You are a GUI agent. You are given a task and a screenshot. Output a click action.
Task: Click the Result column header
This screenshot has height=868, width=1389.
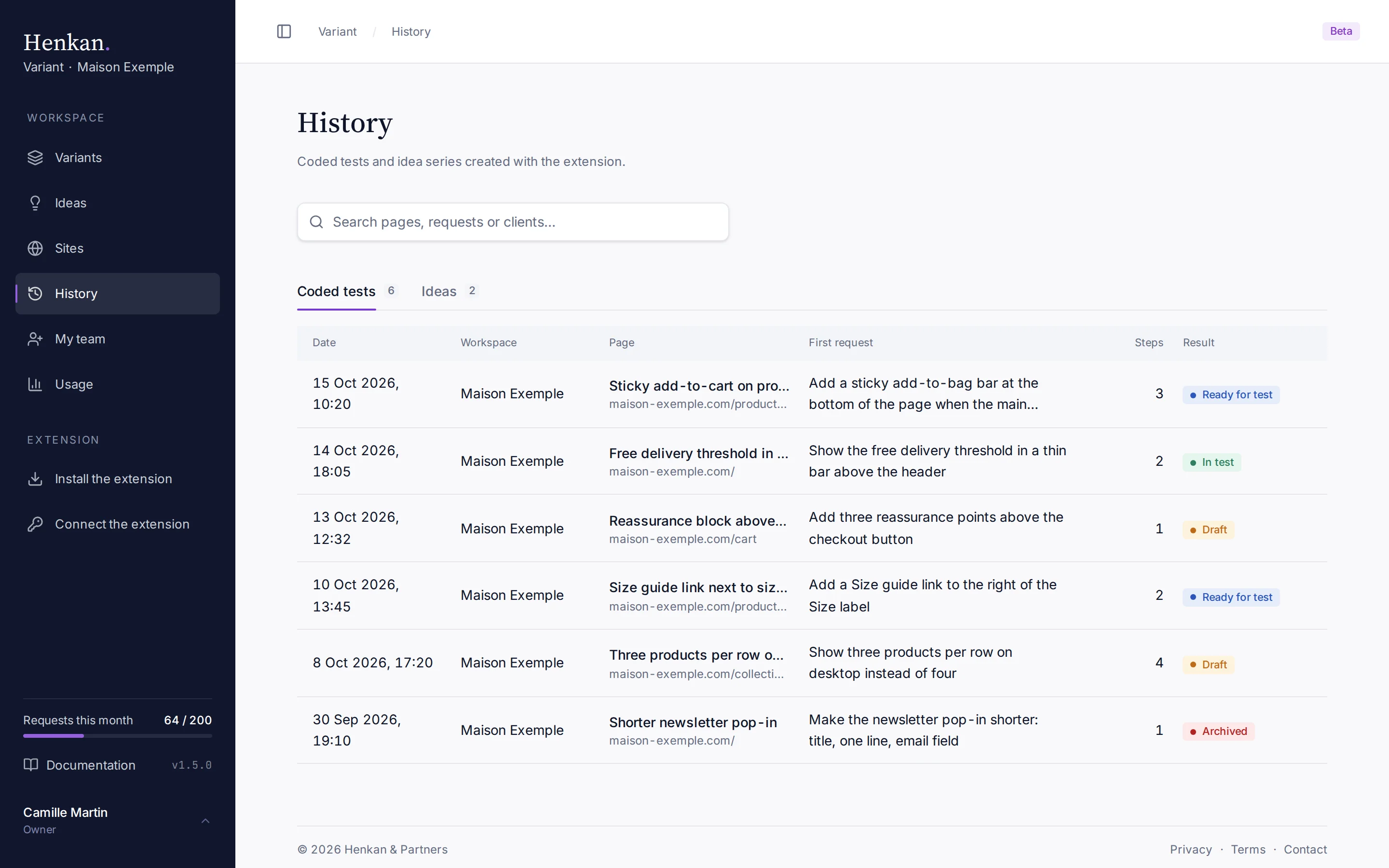pos(1198,343)
